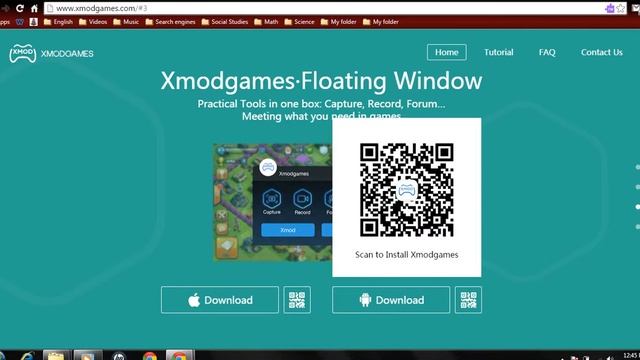This screenshot has height=360, width=640.
Task: Reload the page with the refresh icon
Action: tap(20, 8)
